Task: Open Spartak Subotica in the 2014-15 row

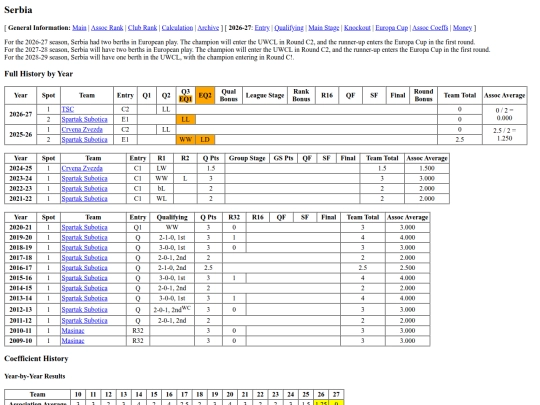Action: point(84,288)
